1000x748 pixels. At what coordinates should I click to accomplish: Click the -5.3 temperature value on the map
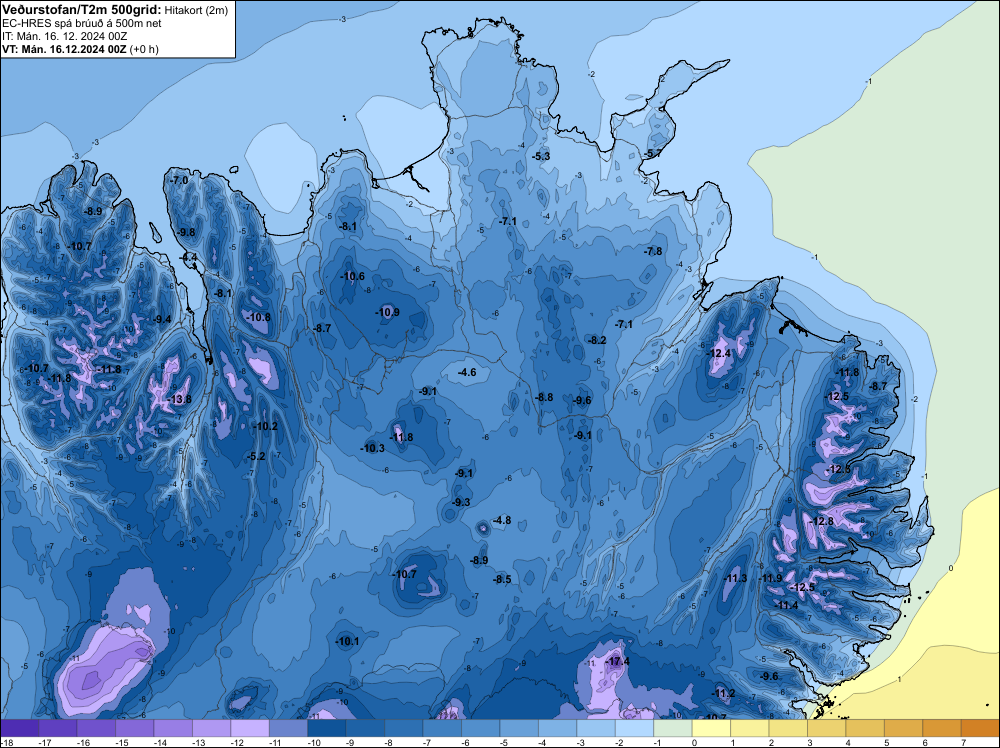pyautogui.click(x=541, y=156)
